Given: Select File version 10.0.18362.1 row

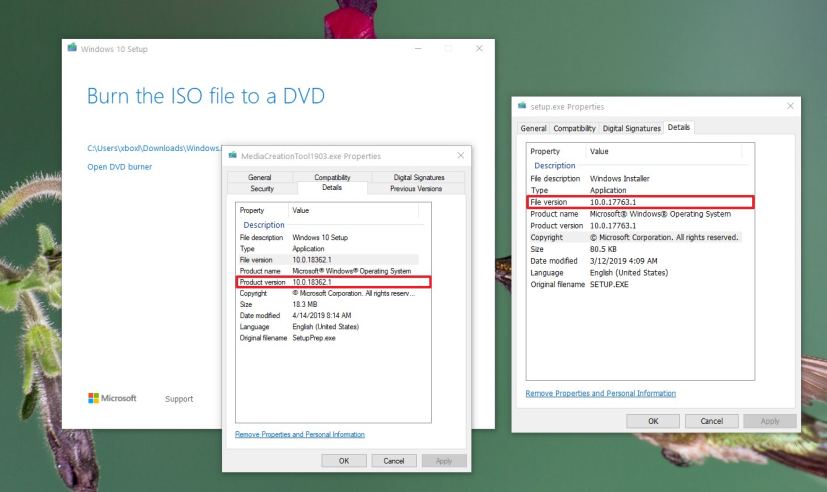Looking at the screenshot, I should pos(328,259).
